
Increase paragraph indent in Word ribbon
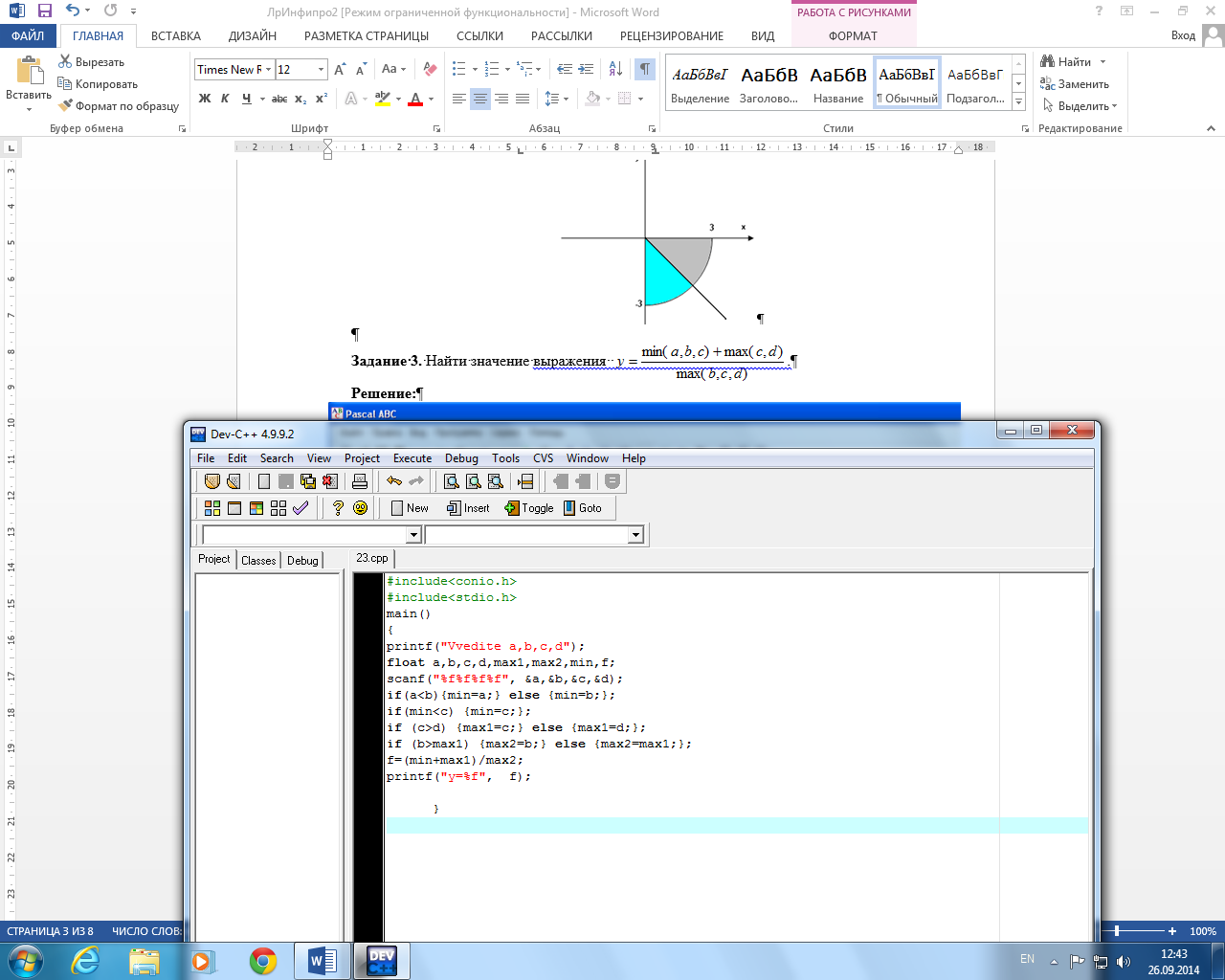point(586,70)
